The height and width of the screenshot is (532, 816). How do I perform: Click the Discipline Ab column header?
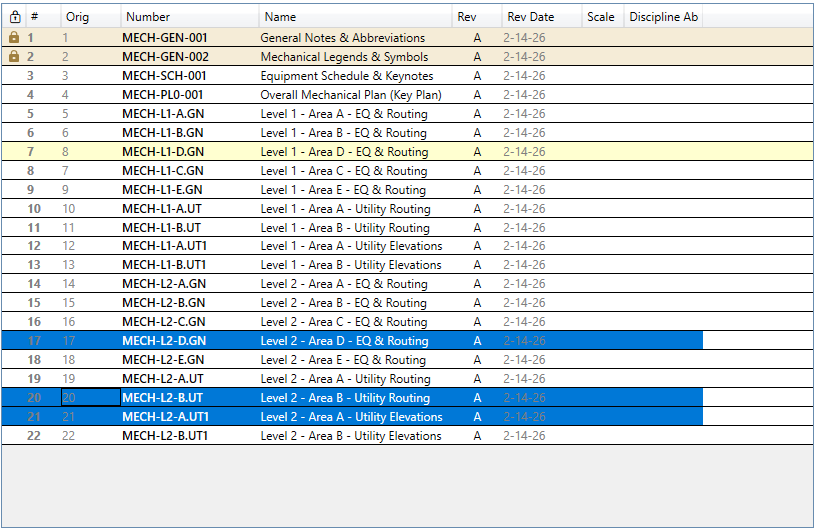point(664,17)
